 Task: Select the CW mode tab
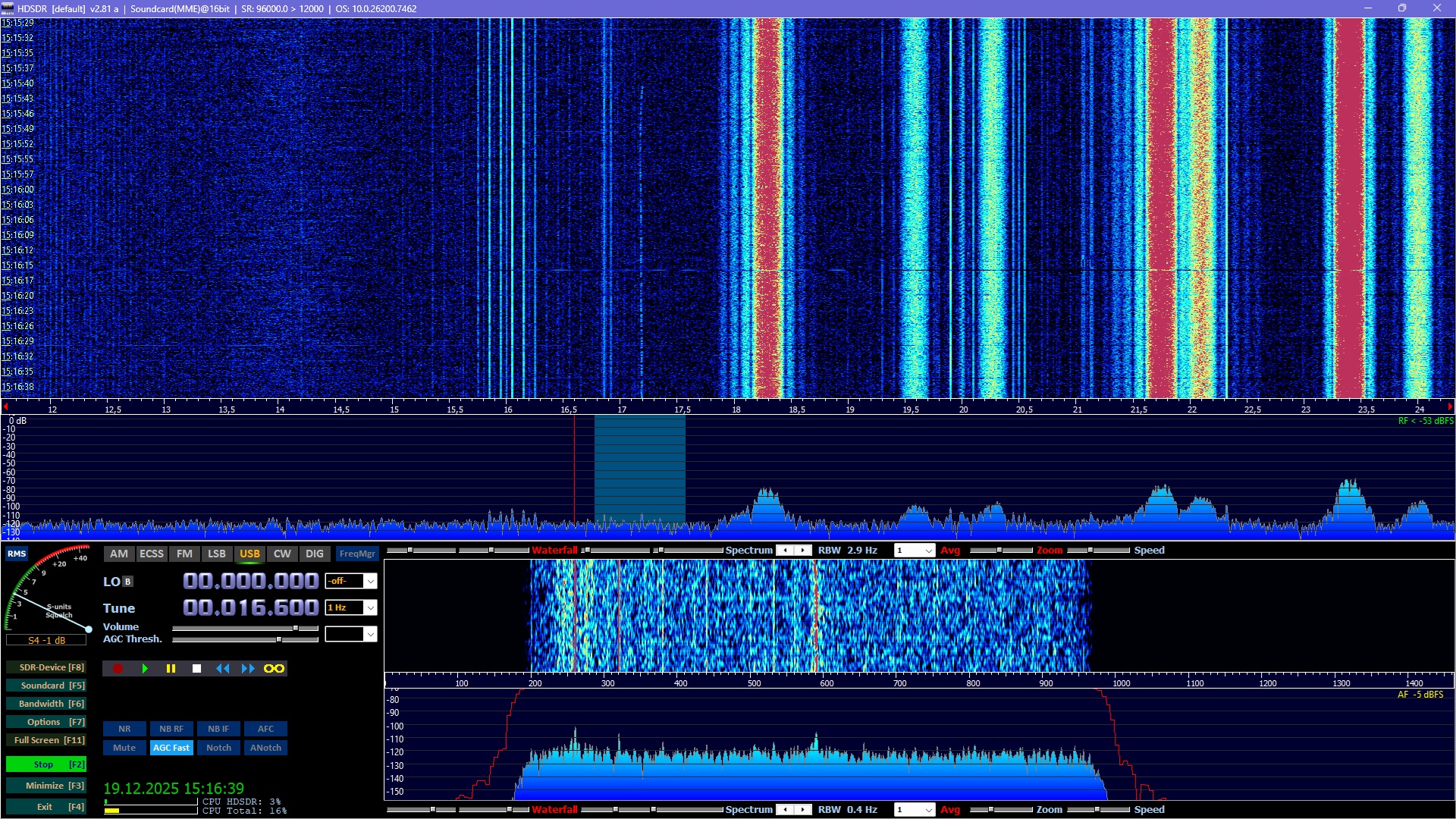point(282,554)
